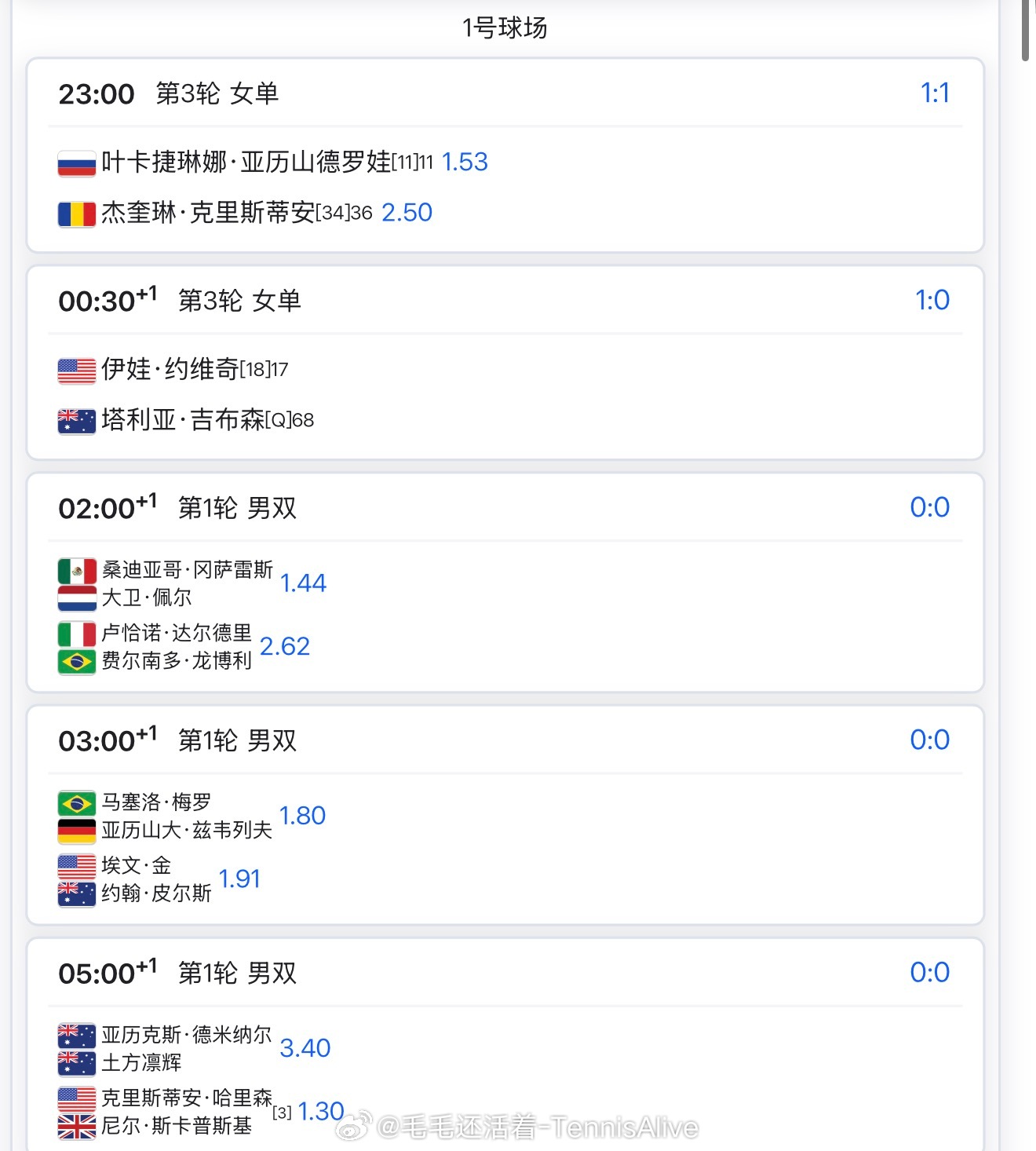Select odds 3.40 for 德米纳尔 pair
This screenshot has width=1036, height=1151.
point(305,1048)
